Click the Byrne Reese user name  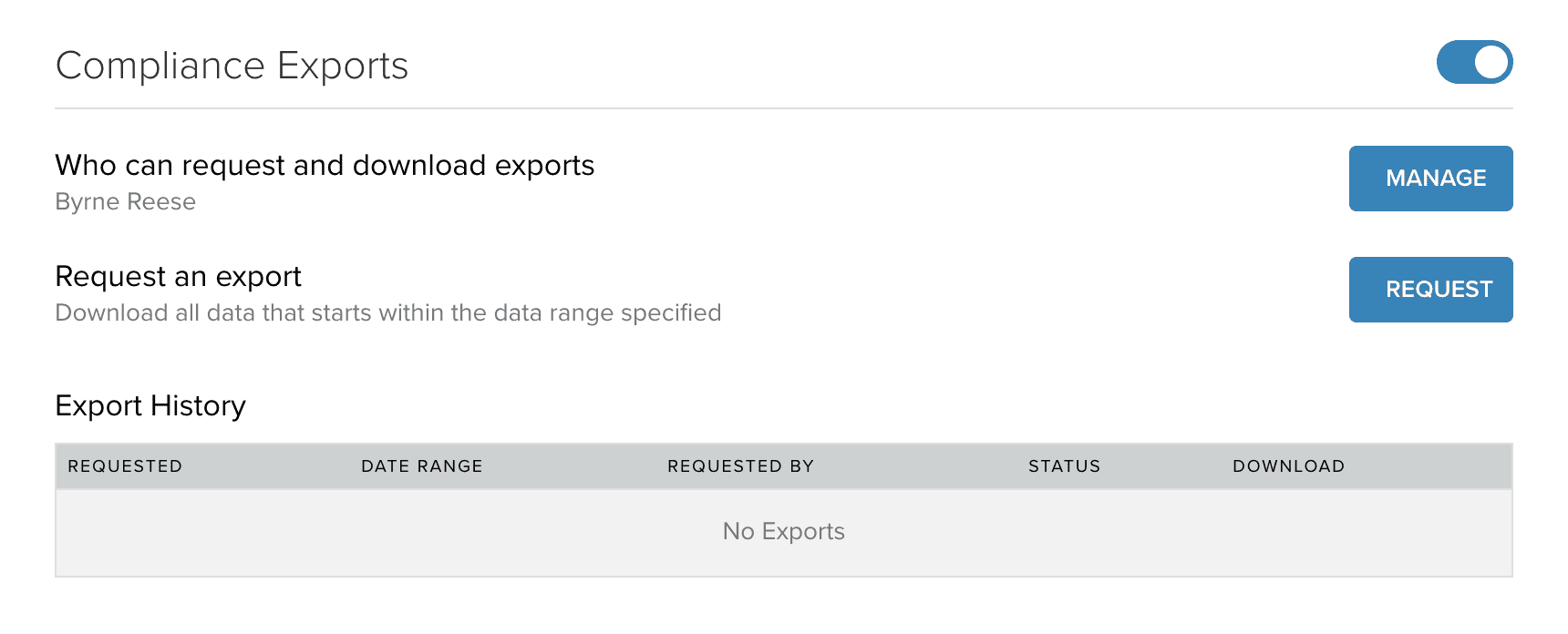click(125, 201)
